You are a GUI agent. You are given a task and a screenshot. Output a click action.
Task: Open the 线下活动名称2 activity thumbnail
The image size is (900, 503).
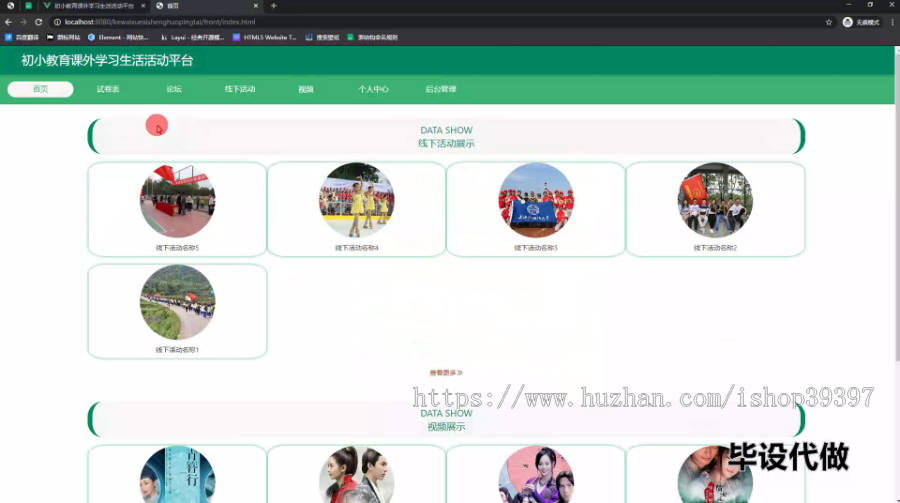[x=715, y=200]
